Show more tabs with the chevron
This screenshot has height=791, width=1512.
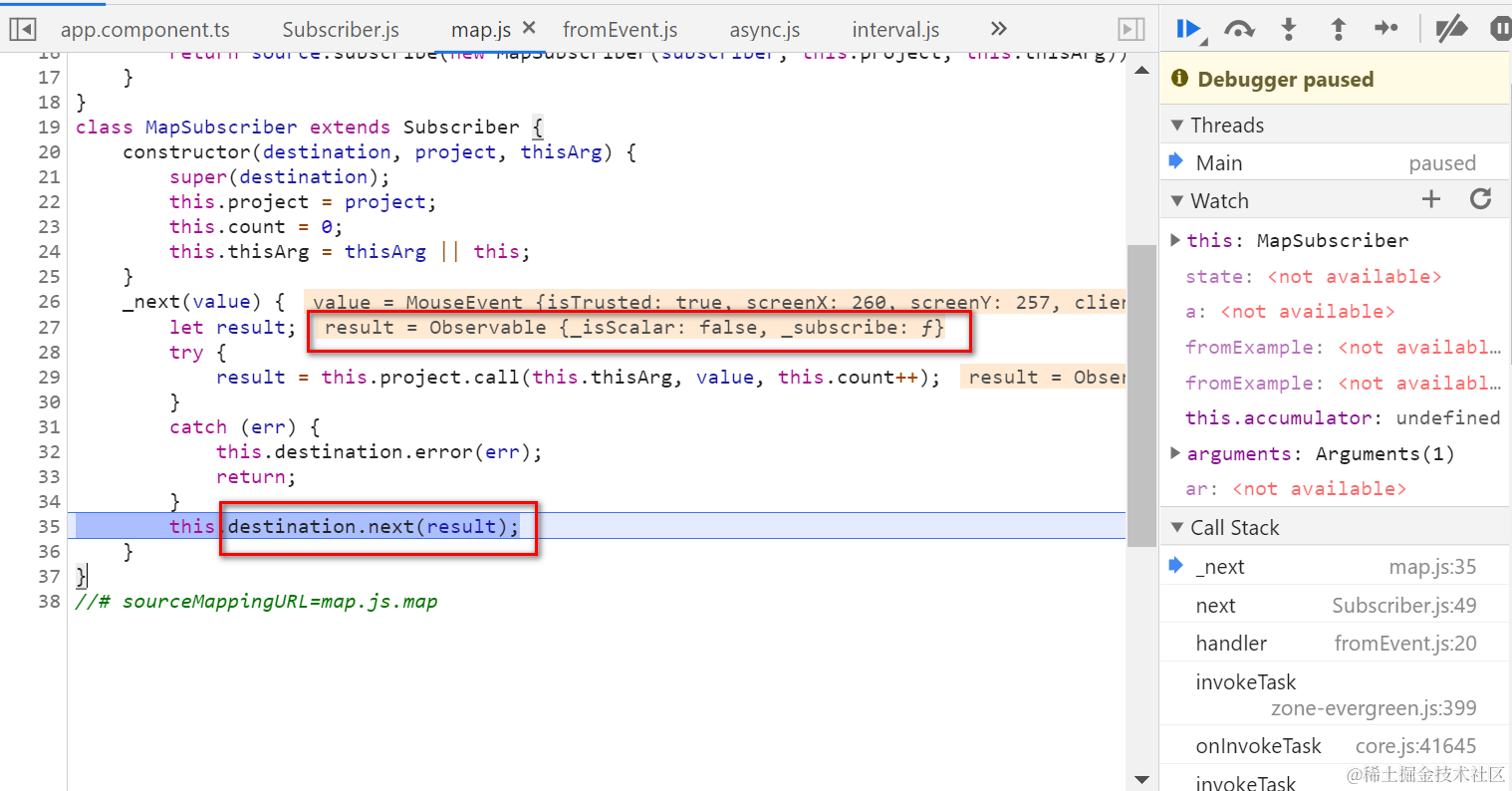[x=999, y=29]
